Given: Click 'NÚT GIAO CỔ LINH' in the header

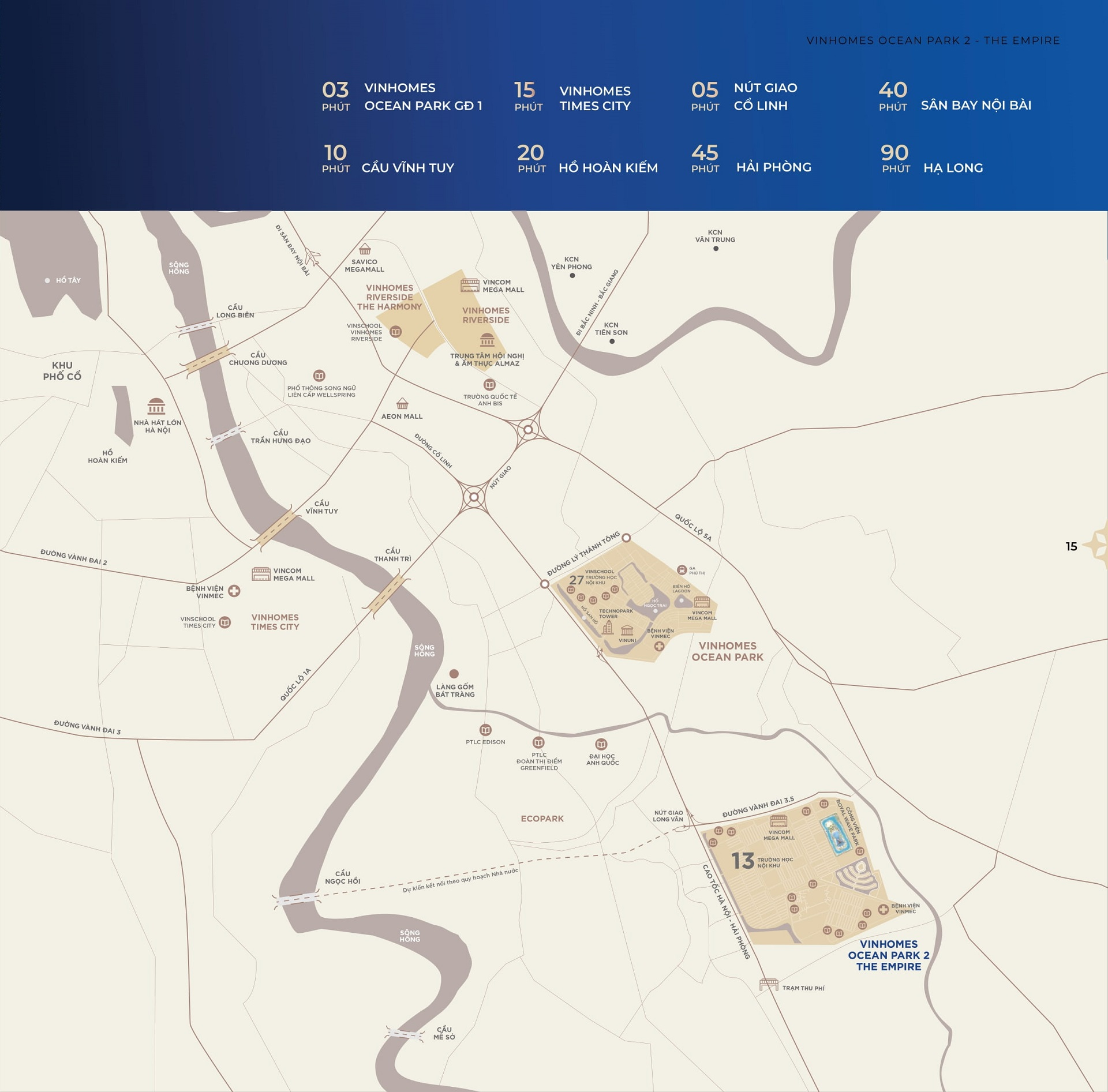Looking at the screenshot, I should click(x=765, y=96).
